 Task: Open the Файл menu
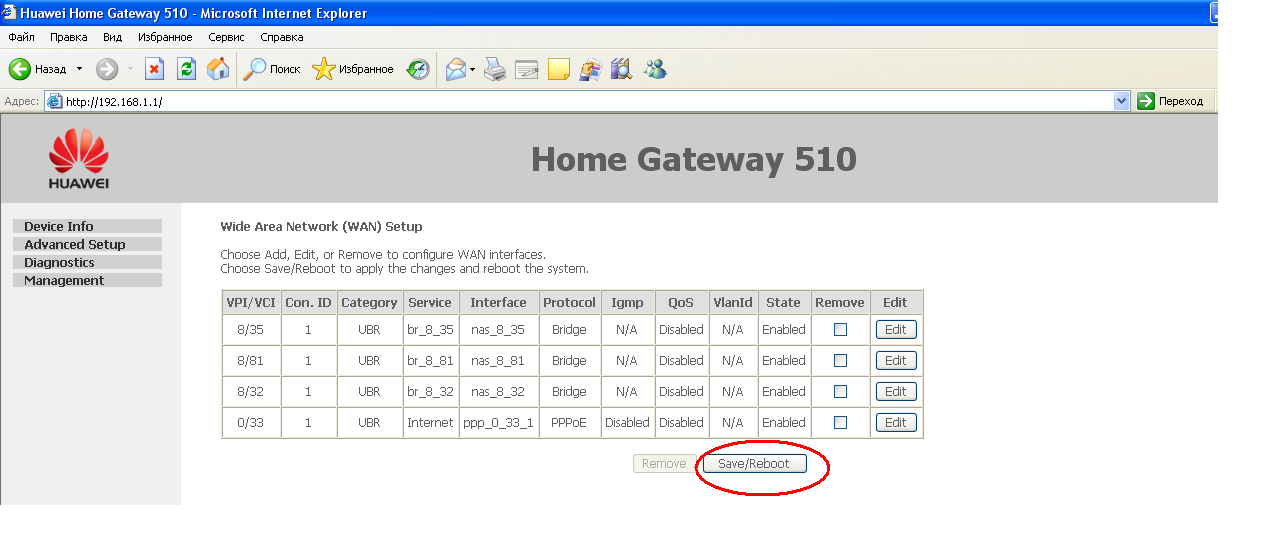click(21, 37)
